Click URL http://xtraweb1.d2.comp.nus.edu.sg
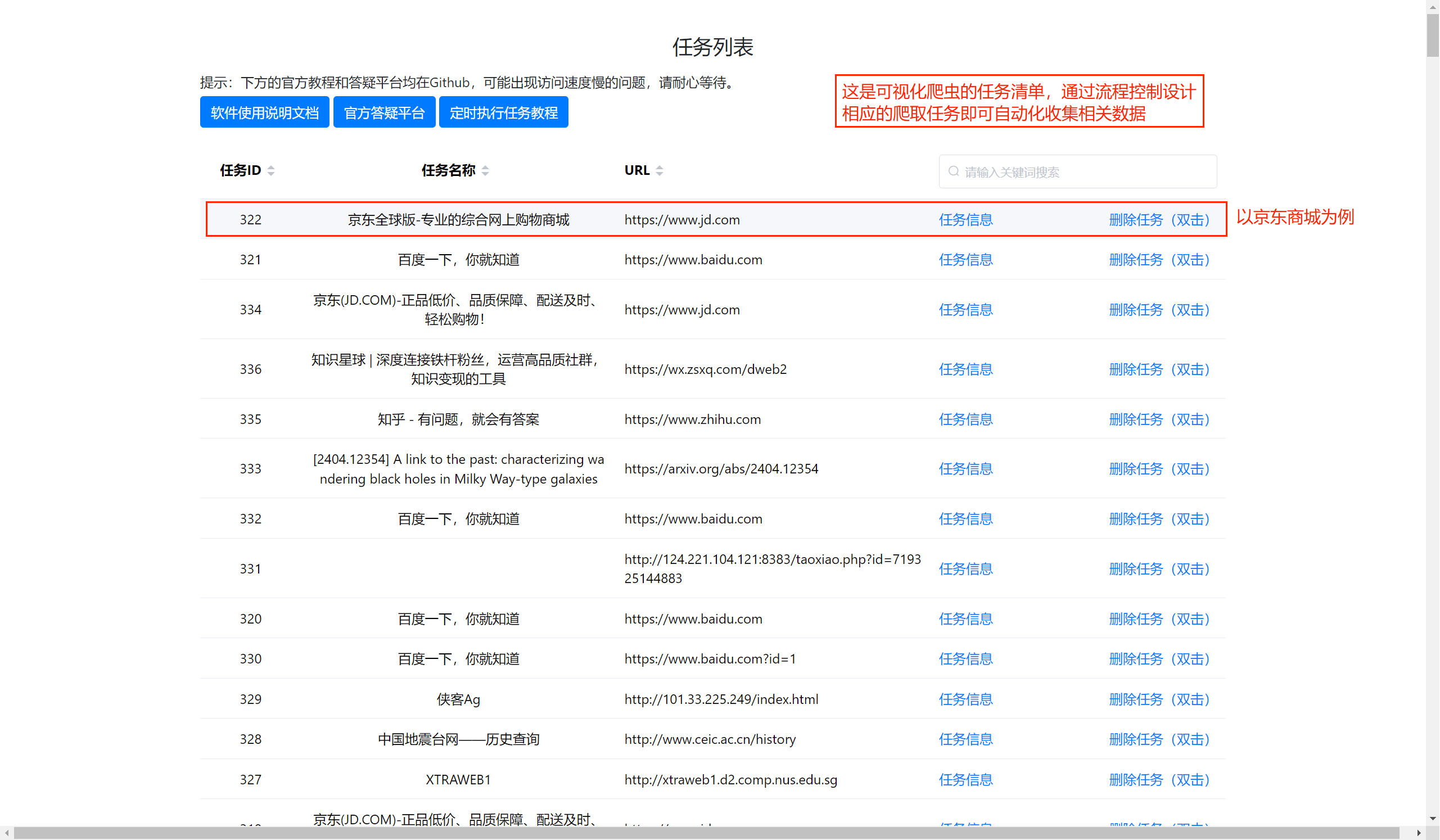Image resolution: width=1440 pixels, height=840 pixels. click(x=731, y=779)
